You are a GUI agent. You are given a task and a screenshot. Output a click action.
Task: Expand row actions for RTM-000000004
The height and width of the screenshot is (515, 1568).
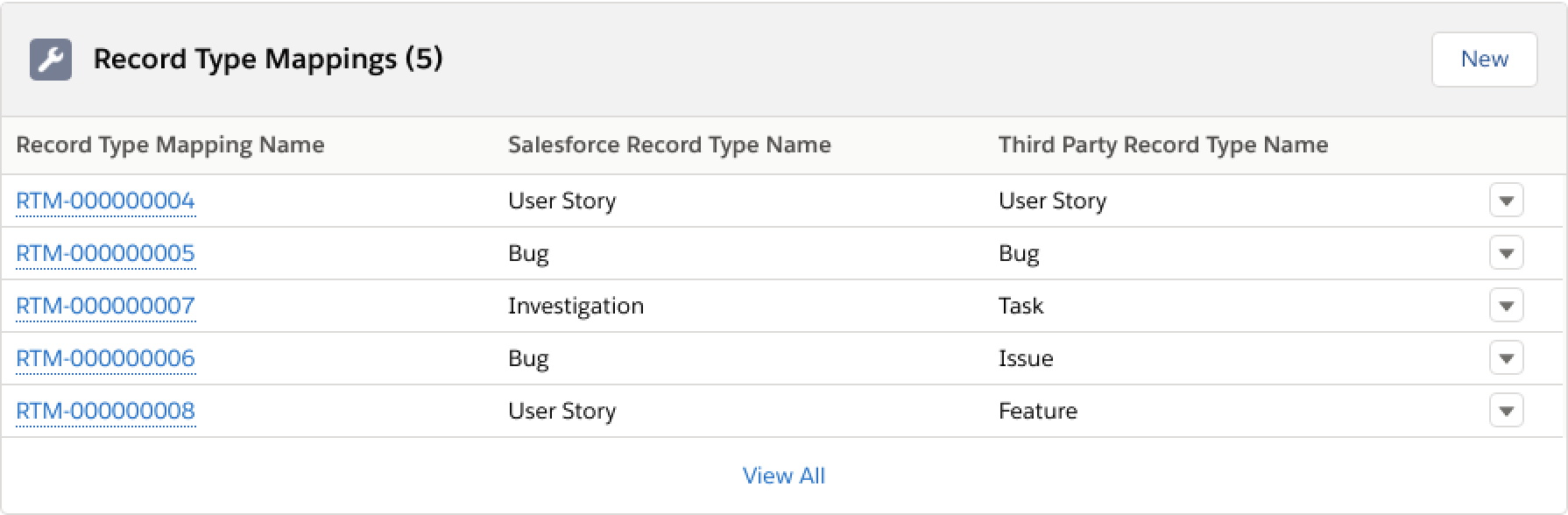point(1506,201)
